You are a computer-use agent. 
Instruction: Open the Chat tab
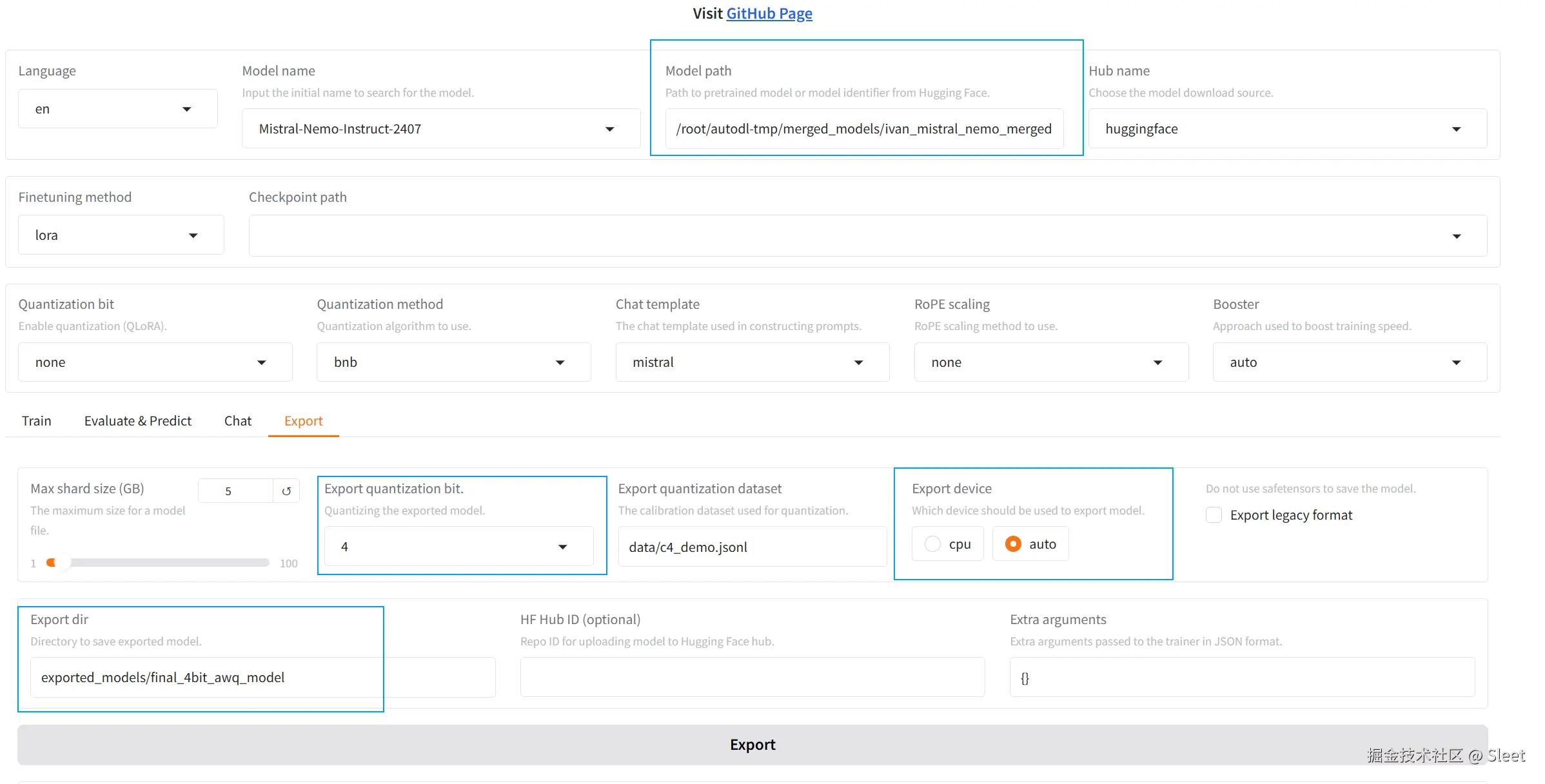coord(237,421)
